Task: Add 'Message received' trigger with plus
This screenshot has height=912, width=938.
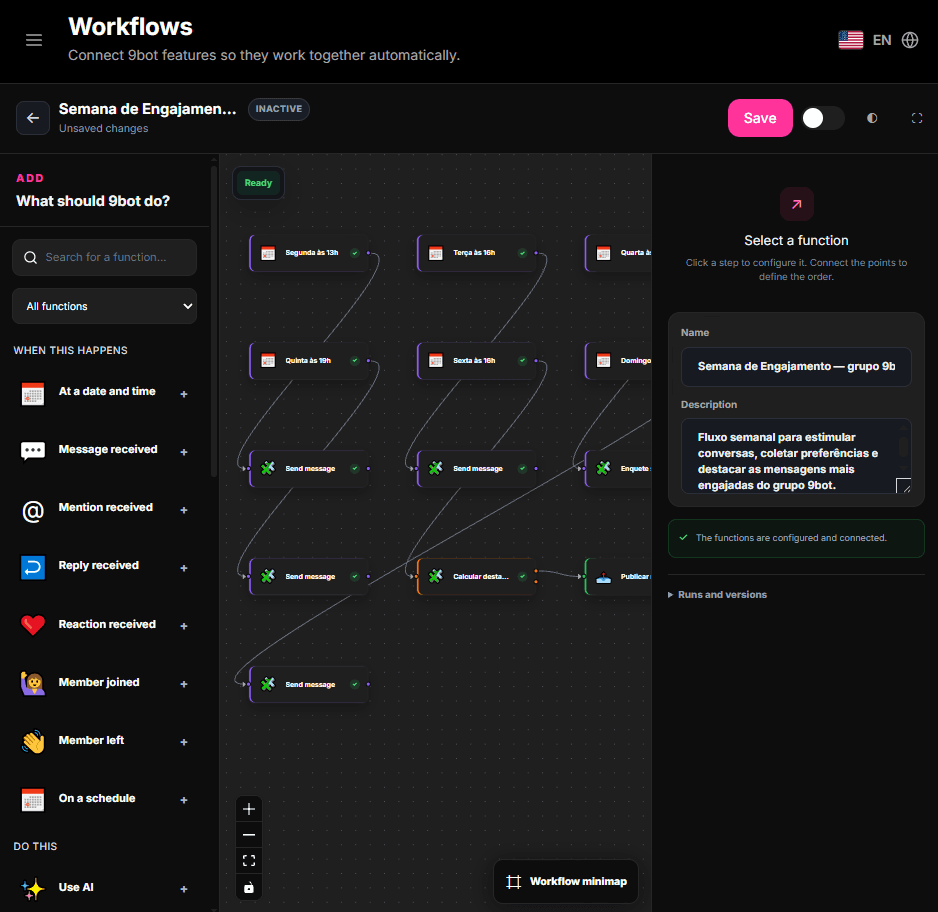Action: click(x=184, y=452)
